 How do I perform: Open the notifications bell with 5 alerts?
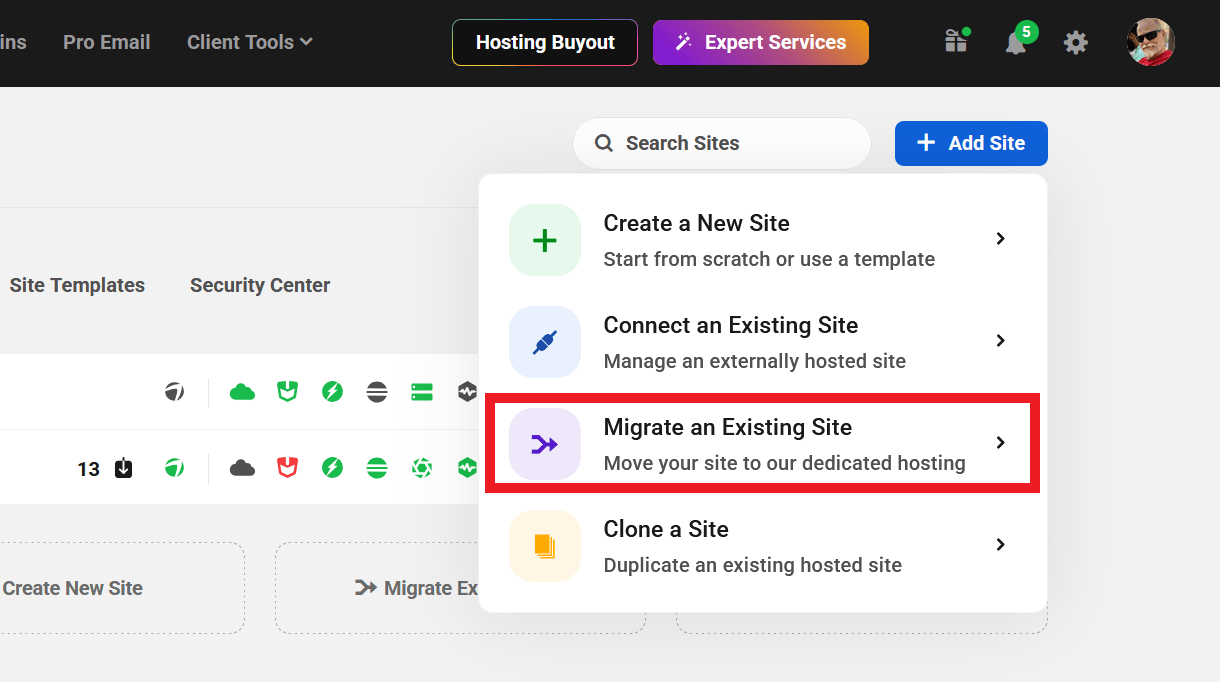pos(1016,42)
